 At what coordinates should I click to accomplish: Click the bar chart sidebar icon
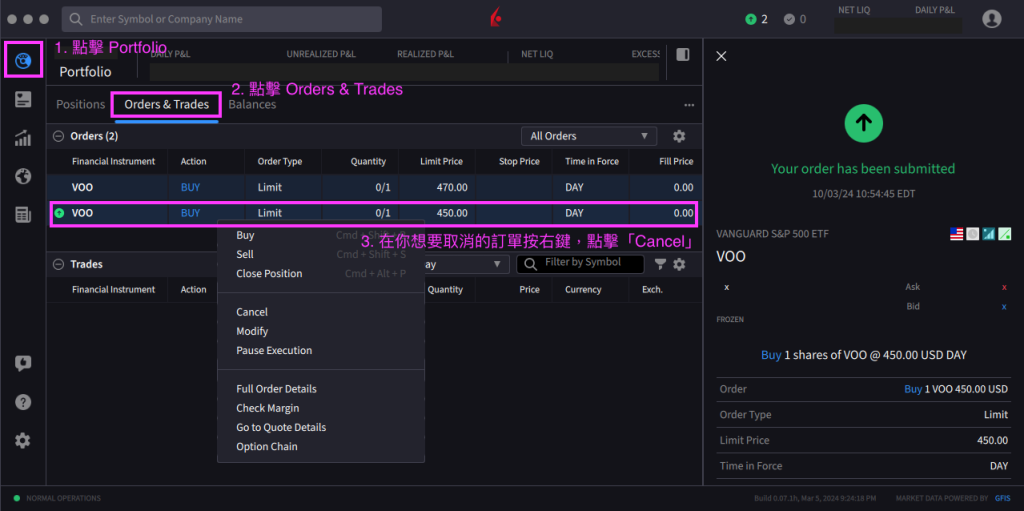coord(23,138)
